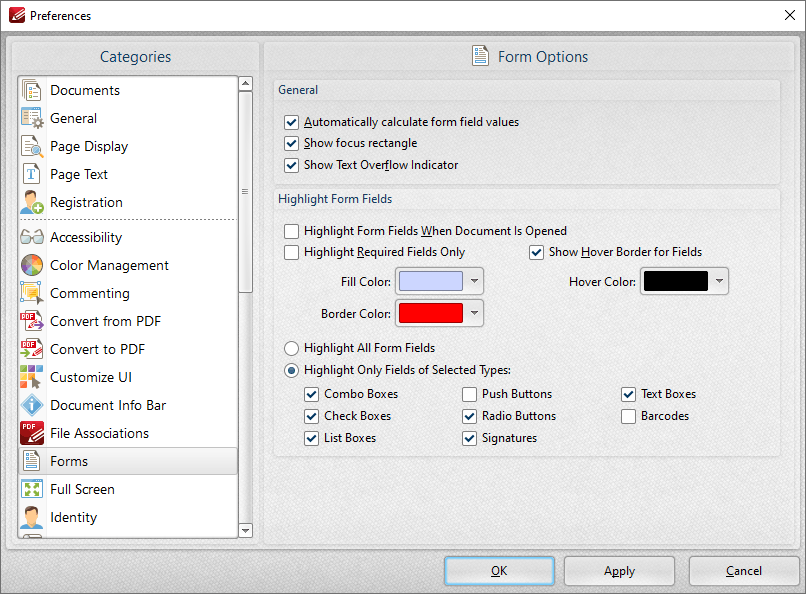Select Highlight All Form Fields radio
806x594 pixels.
pos(291,348)
